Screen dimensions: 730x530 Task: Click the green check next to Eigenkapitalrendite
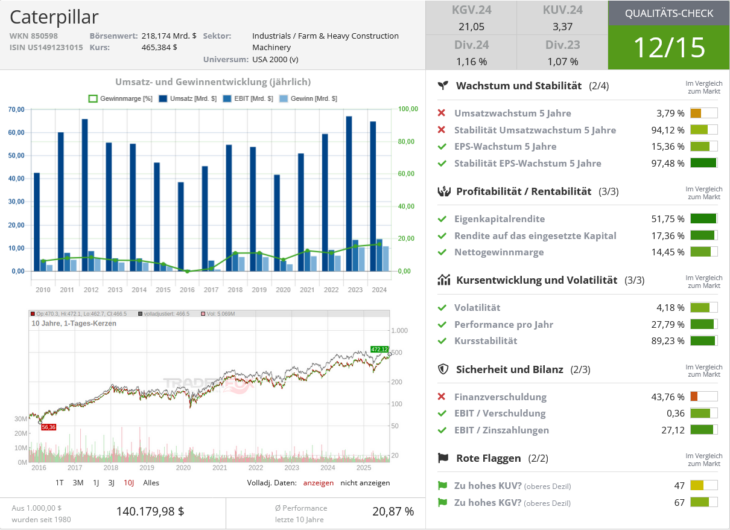click(442, 218)
